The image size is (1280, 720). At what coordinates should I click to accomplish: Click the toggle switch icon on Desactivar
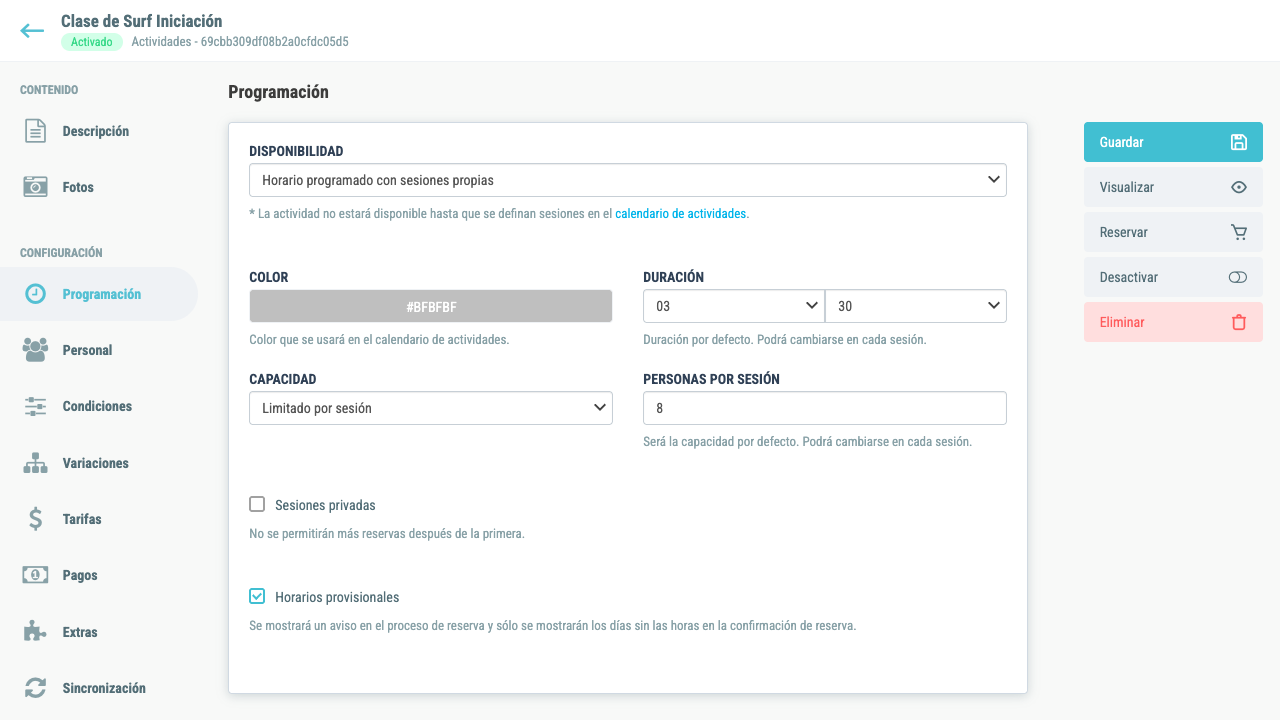(1237, 277)
